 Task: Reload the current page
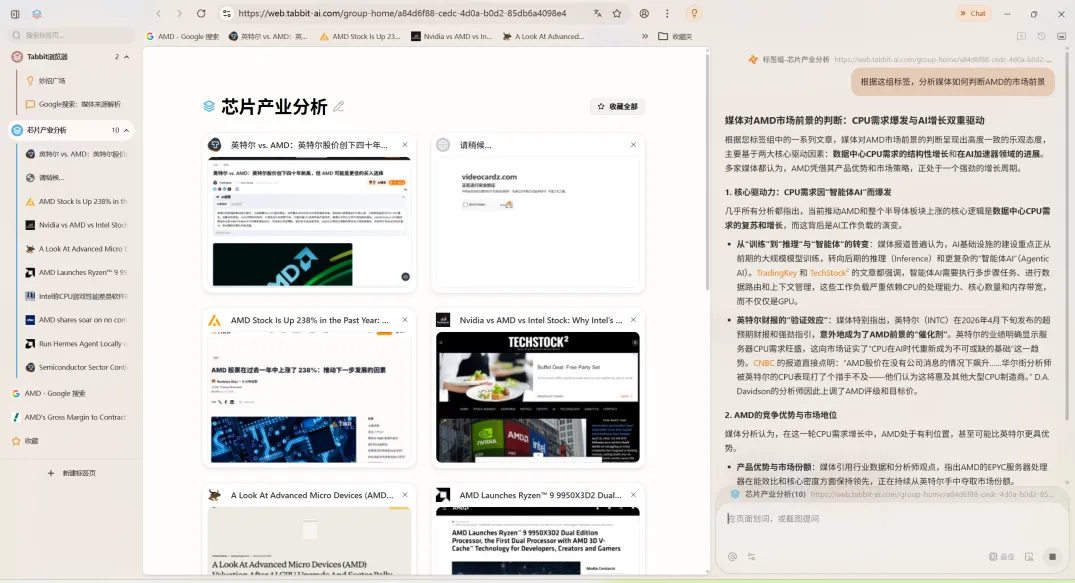point(201,13)
